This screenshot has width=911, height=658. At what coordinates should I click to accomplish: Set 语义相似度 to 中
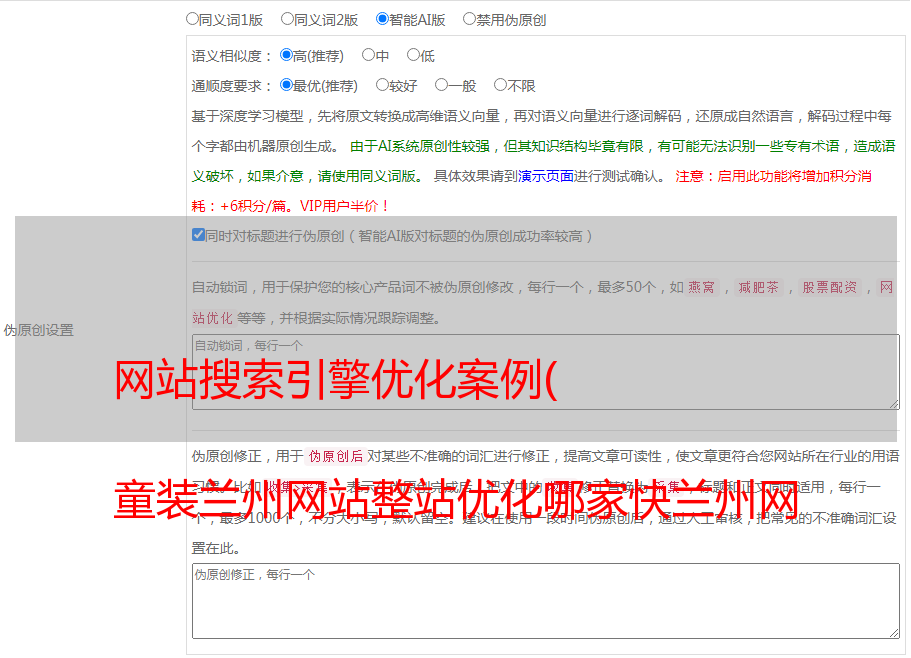coord(368,55)
